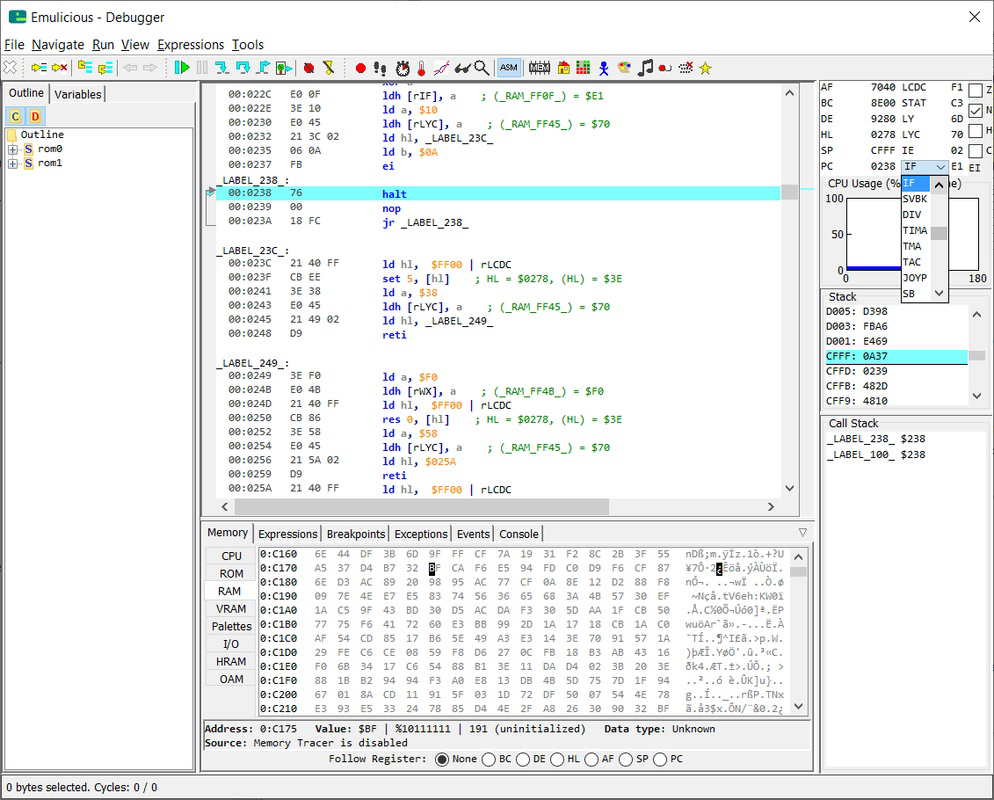This screenshot has height=800, width=994.
Task: Open the stopwatch profiler icon
Action: point(403,68)
